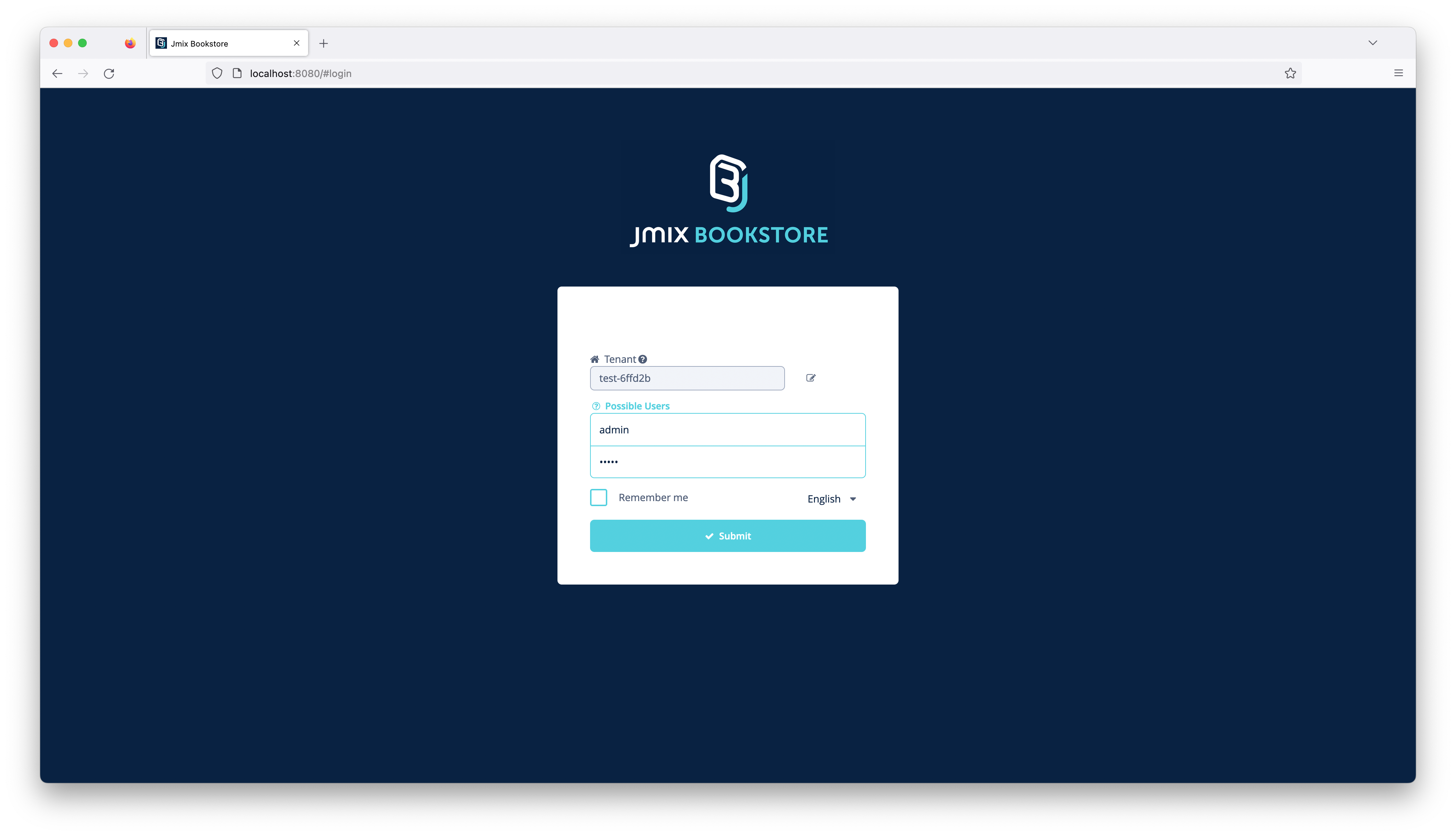
Task: Click the Submit button
Action: [x=728, y=535]
